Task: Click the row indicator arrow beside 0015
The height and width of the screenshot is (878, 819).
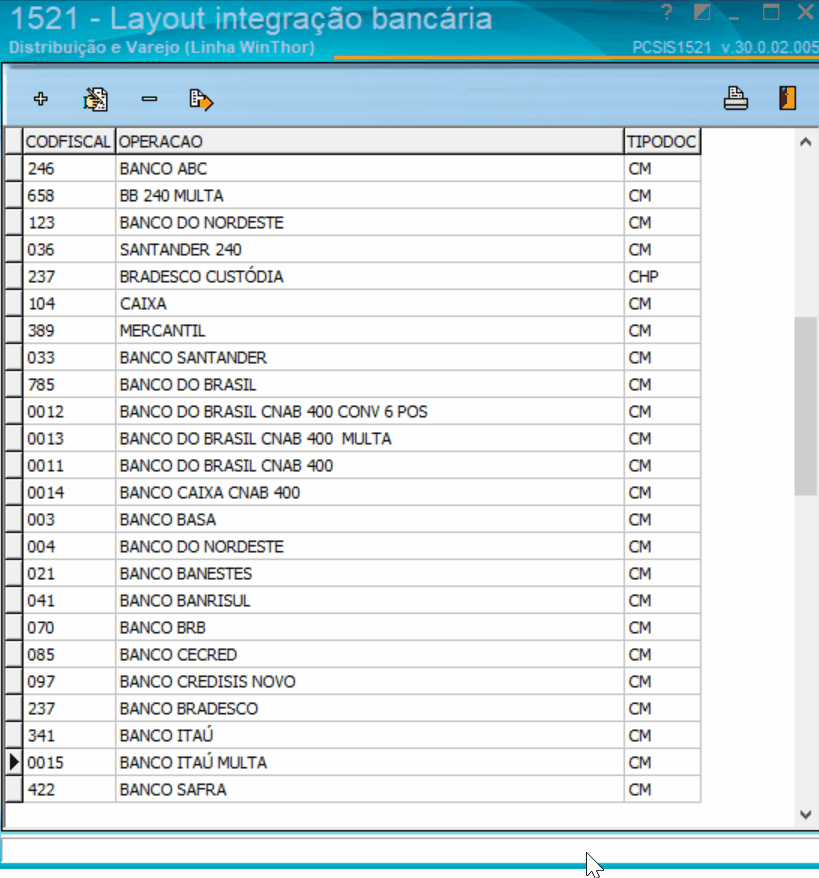Action: pos(13,763)
